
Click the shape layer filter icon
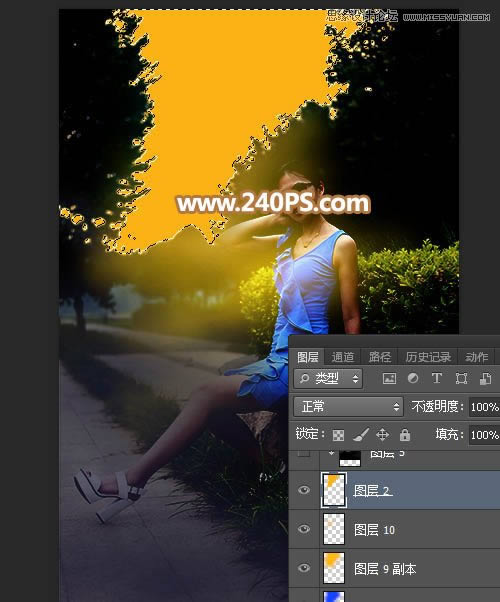click(x=461, y=379)
